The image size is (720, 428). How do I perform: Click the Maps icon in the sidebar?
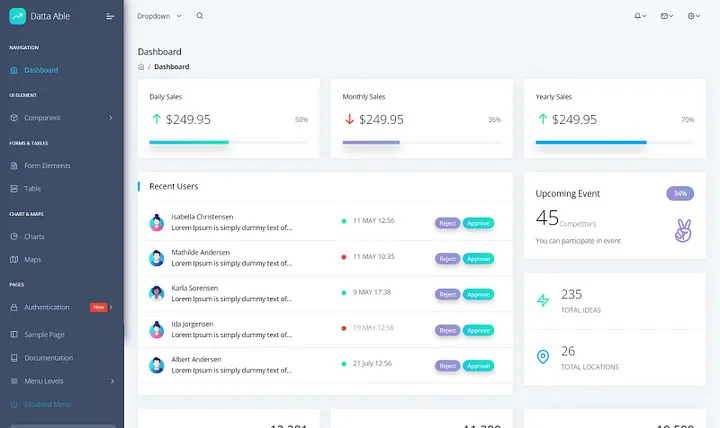click(x=14, y=259)
